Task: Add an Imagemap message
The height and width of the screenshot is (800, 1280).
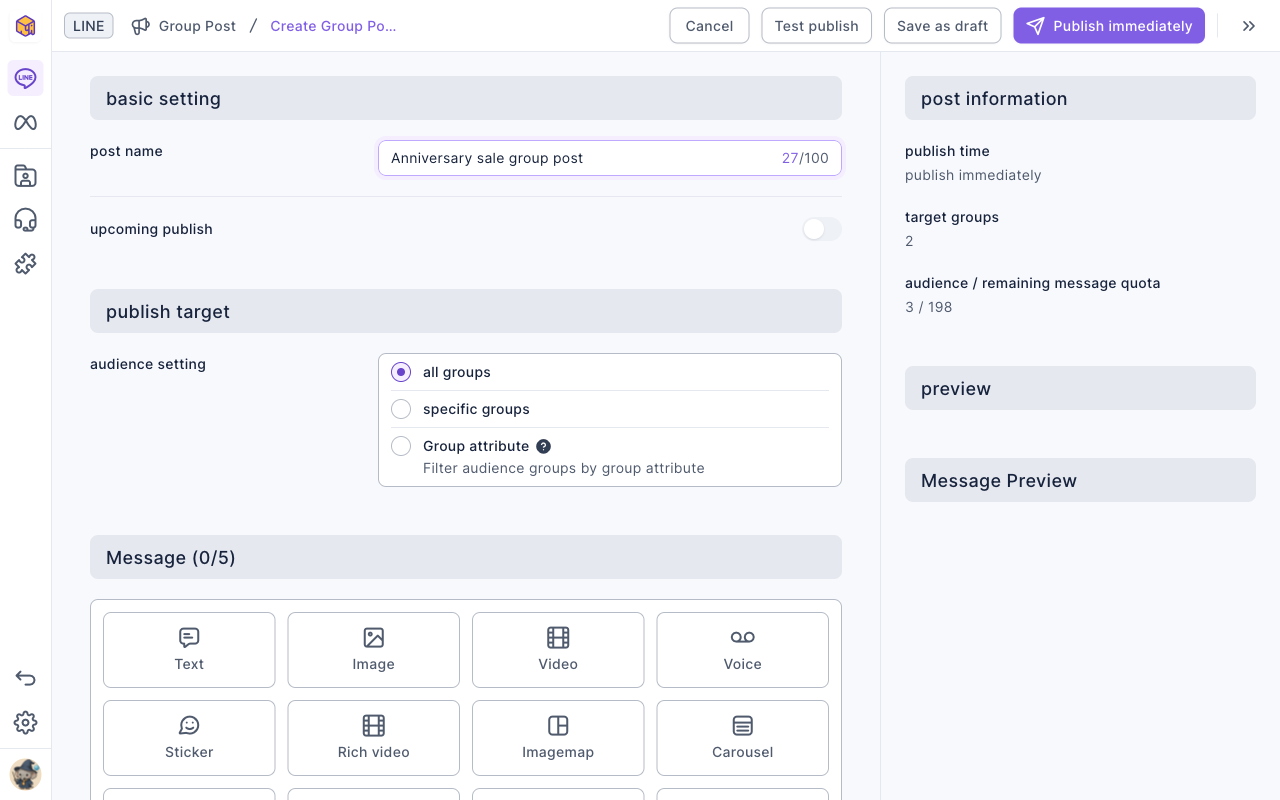Action: click(x=558, y=738)
